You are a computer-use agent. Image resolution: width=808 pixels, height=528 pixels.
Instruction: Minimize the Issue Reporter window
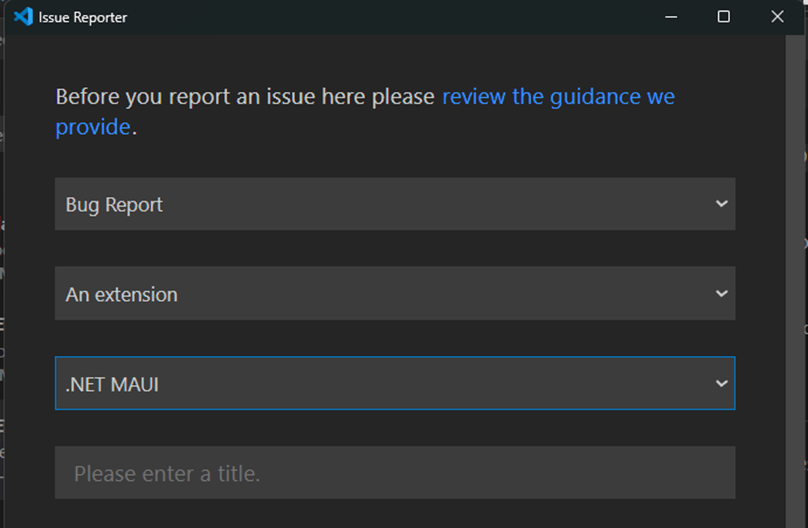point(671,17)
